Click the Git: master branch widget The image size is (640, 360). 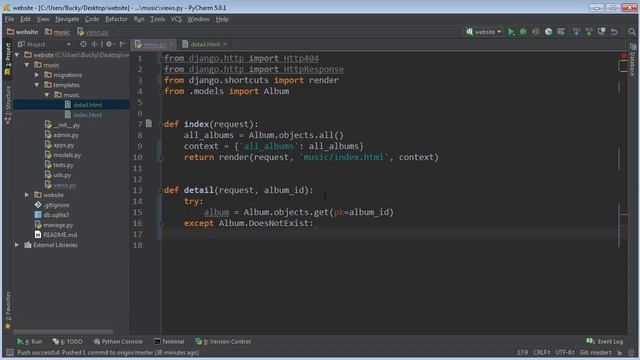[596, 352]
